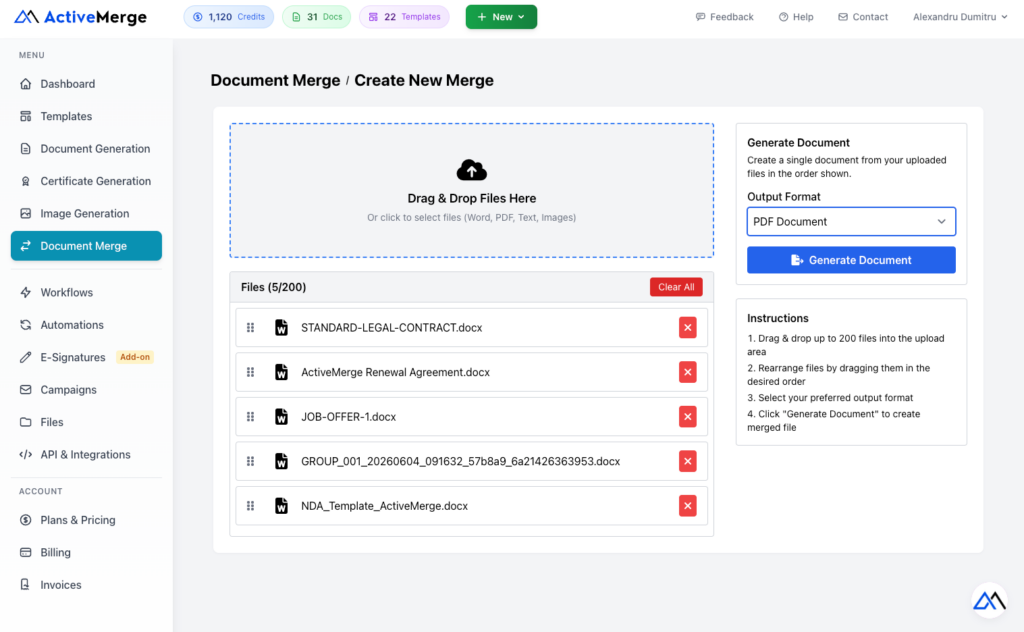
Task: Remove GROUP_001 file with red X
Action: pos(688,461)
